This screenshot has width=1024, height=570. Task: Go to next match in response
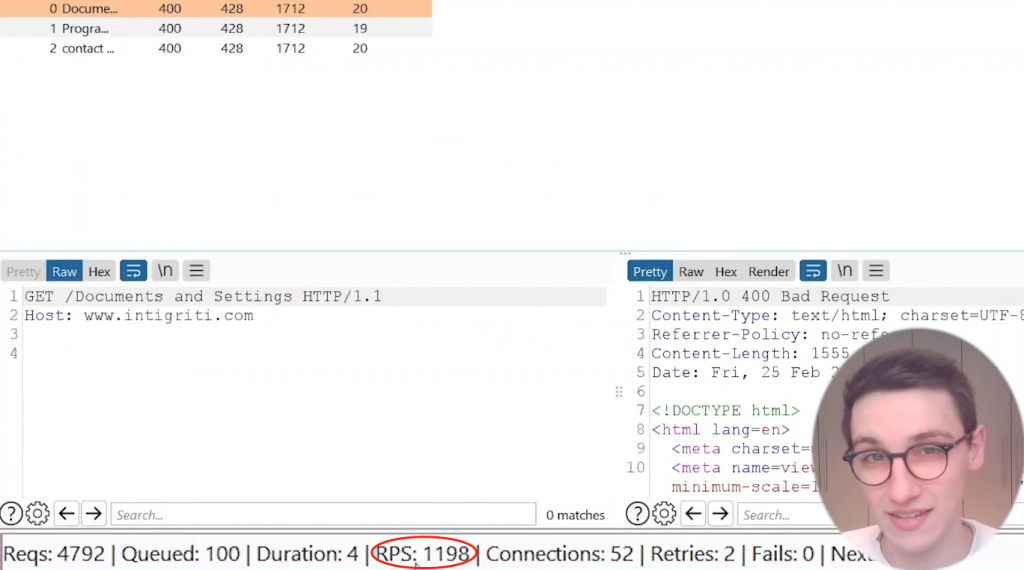pos(720,514)
